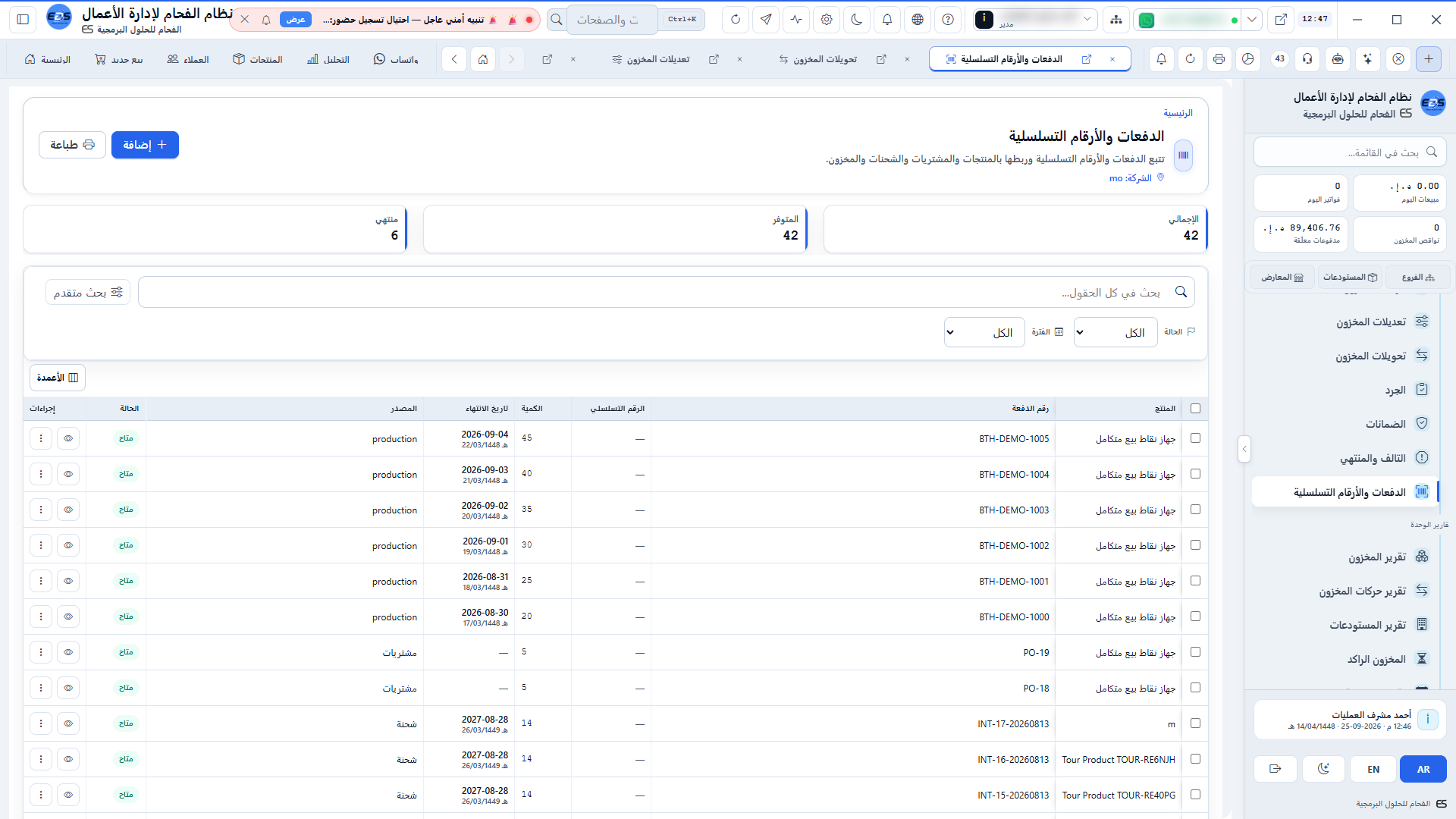1456x819 pixels.
Task: Click the إضافة add button
Action: (x=145, y=145)
